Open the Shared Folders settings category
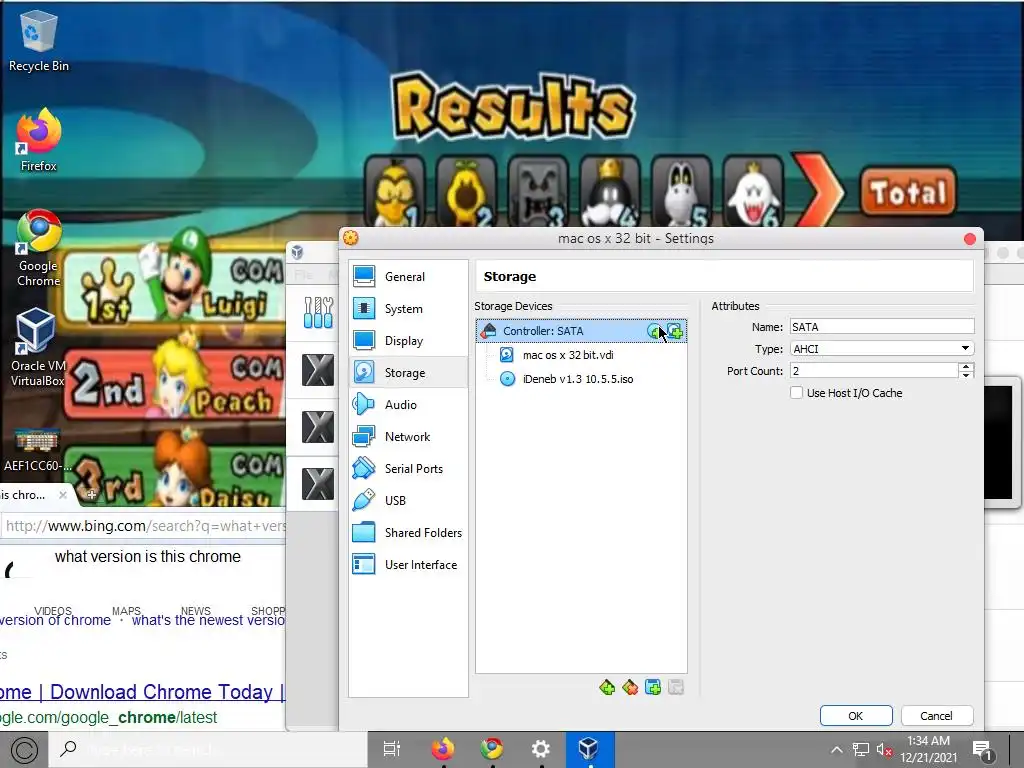Viewport: 1024px width, 768px height. pos(408,532)
